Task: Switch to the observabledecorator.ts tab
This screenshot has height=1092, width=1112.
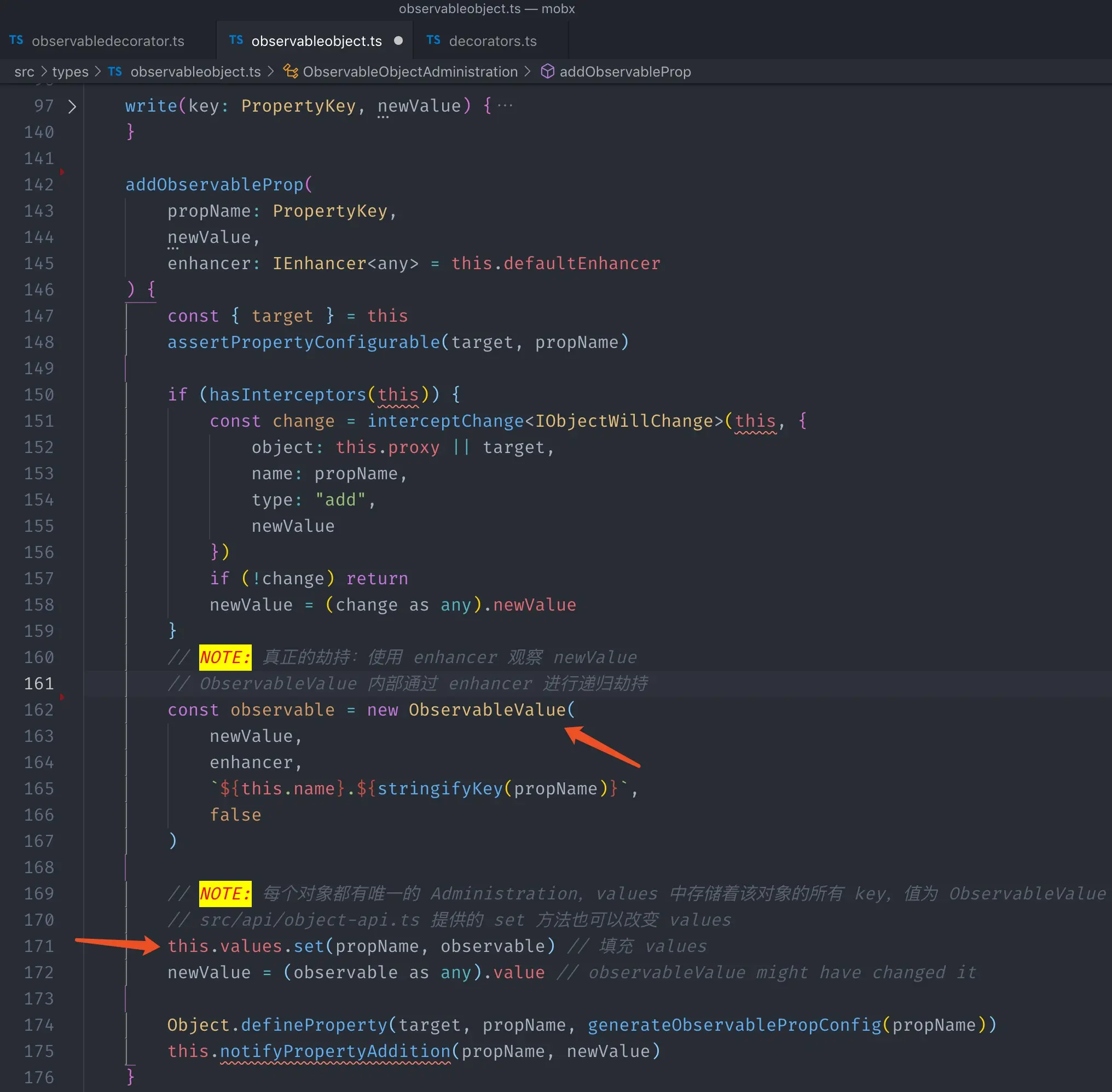Action: pos(108,40)
